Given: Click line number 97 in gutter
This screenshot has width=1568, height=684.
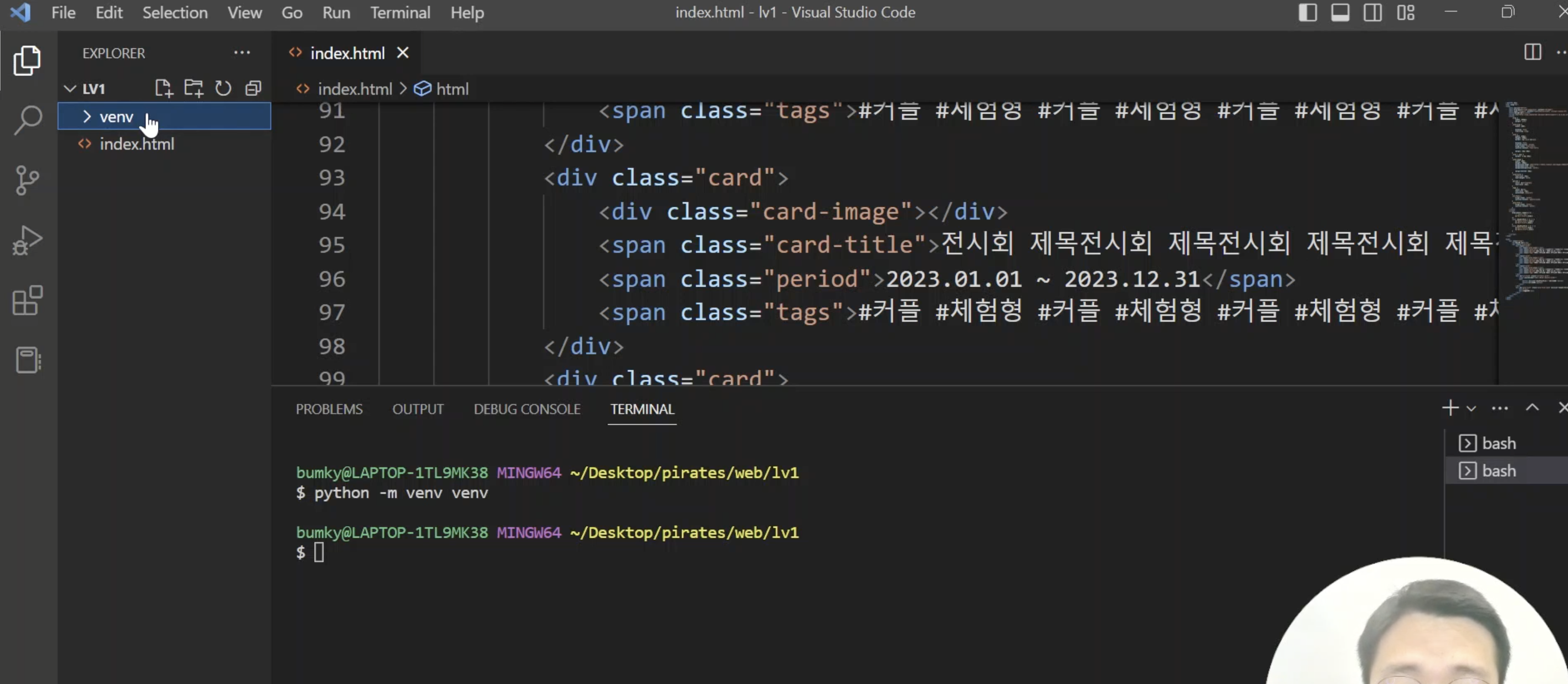Looking at the screenshot, I should tap(332, 312).
